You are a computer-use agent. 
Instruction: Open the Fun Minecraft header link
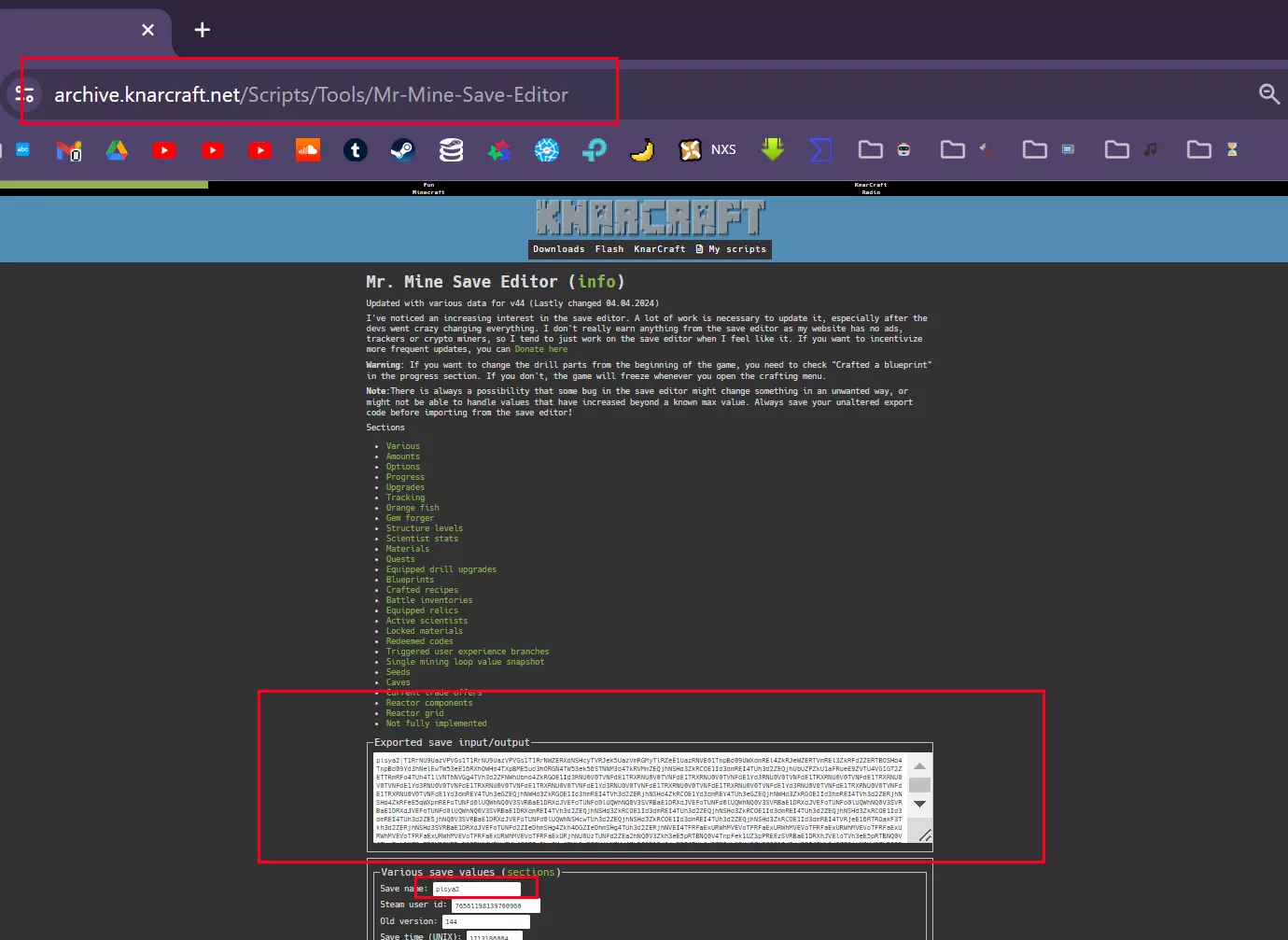[x=428, y=189]
